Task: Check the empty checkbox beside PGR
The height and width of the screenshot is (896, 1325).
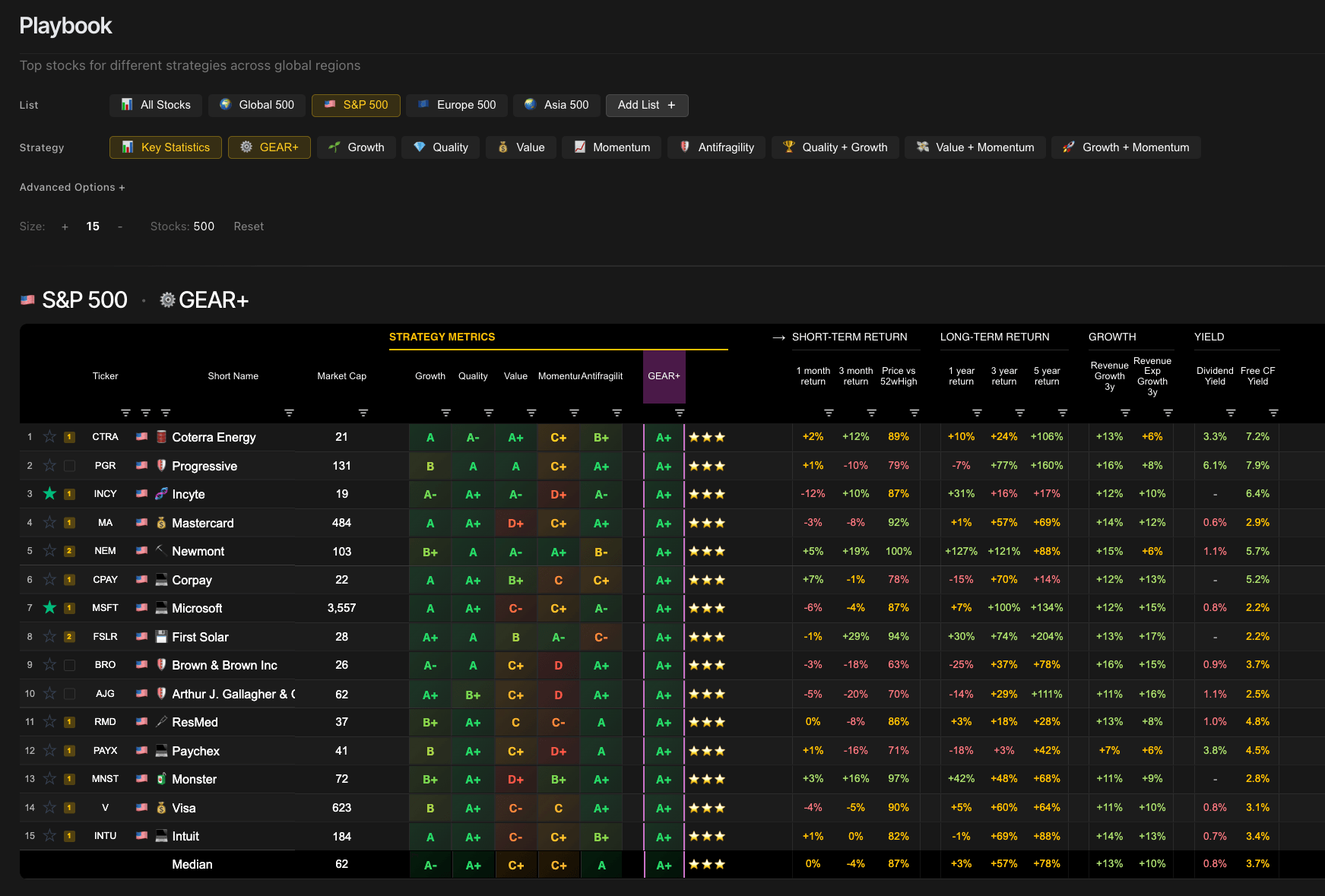Action: pyautogui.click(x=68, y=466)
